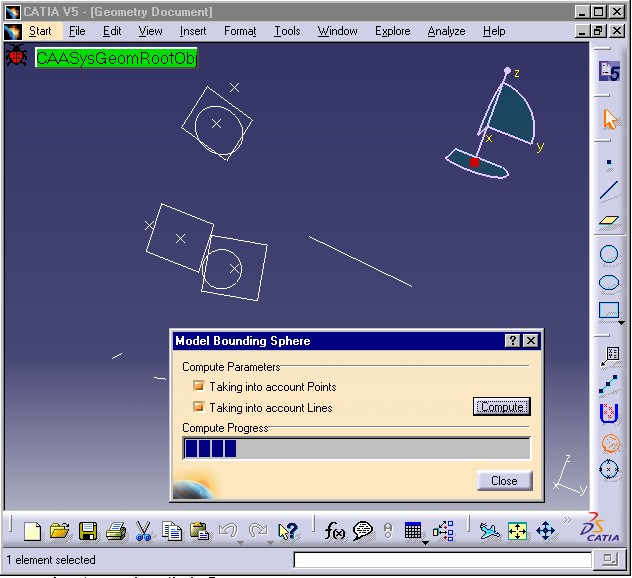Viewport: 632px width, 578px height.
Task: Toggle Taking into account Points checkbox
Action: click(x=198, y=386)
